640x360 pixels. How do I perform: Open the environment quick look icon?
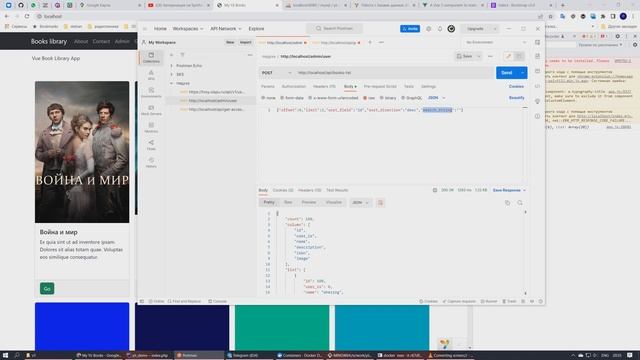[537, 42]
